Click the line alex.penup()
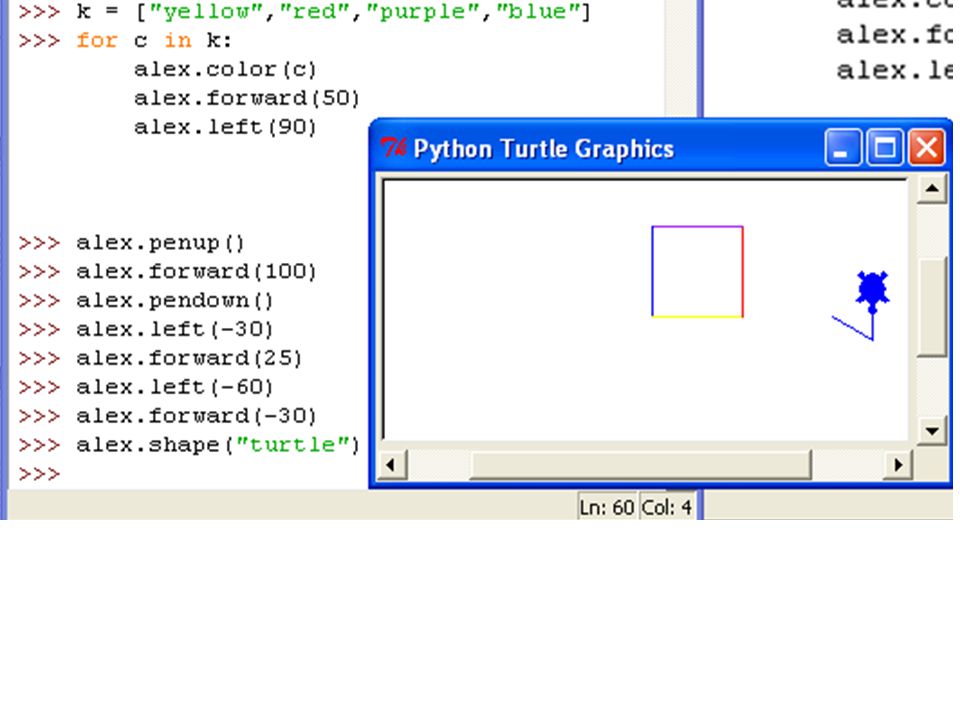The width and height of the screenshot is (960, 720). pos(160,243)
